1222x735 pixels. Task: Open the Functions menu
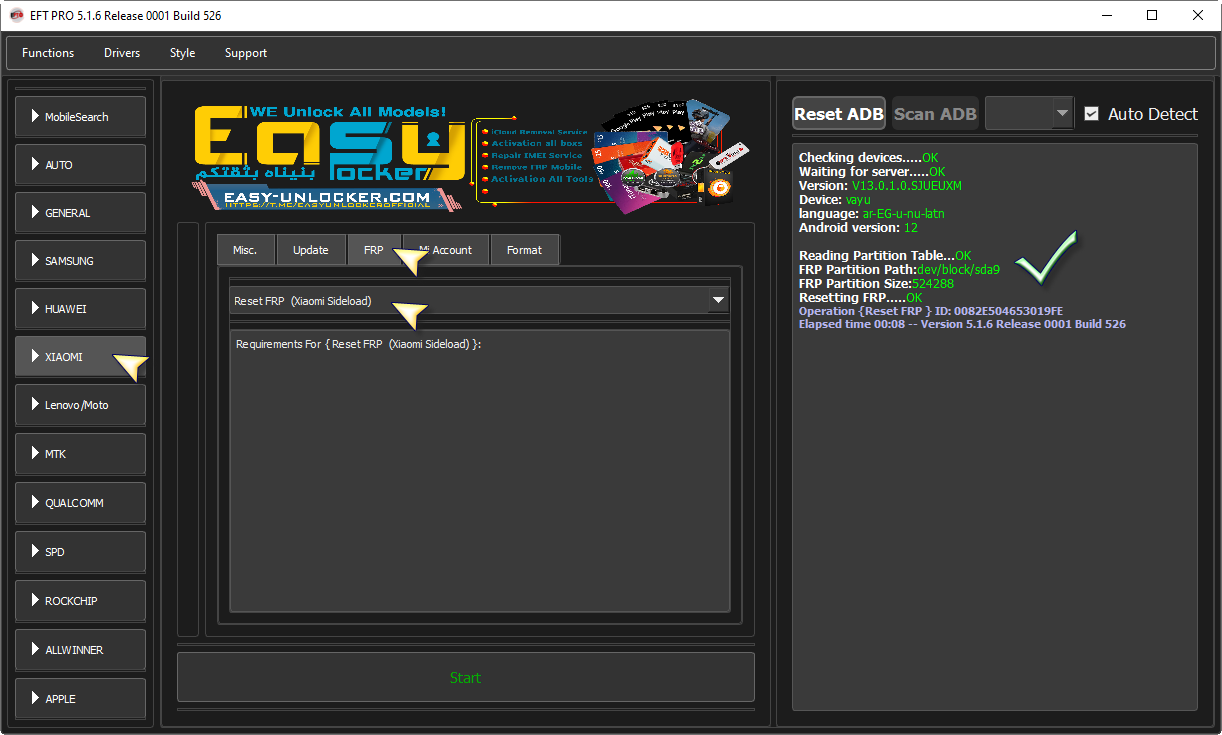point(48,53)
